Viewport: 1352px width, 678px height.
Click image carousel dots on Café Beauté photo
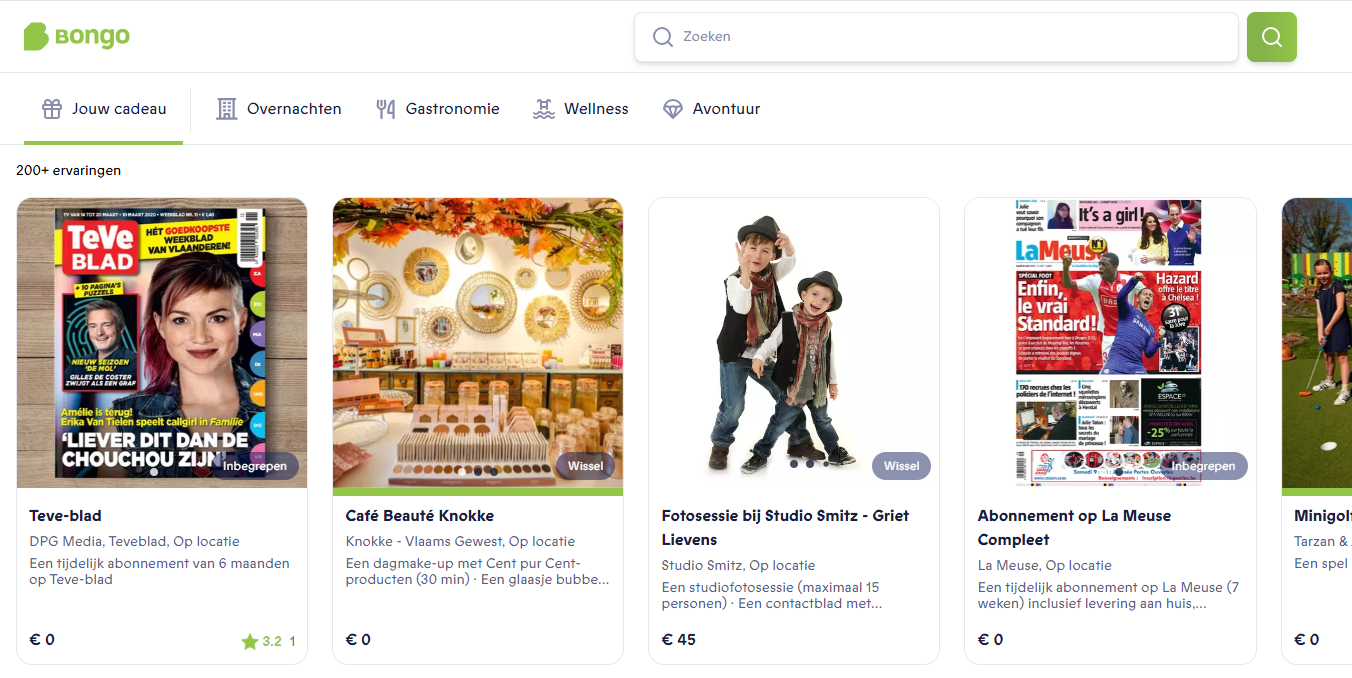[478, 470]
